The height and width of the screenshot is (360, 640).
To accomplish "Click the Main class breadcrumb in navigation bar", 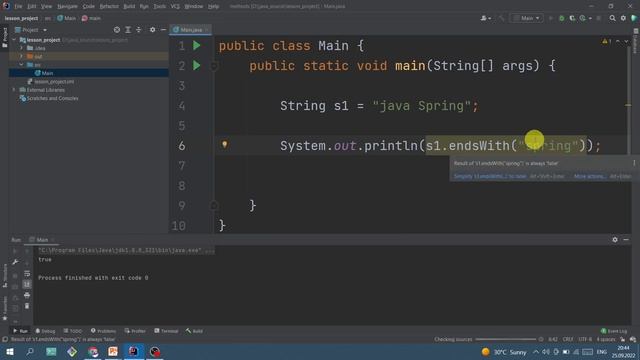I will tap(67, 18).
